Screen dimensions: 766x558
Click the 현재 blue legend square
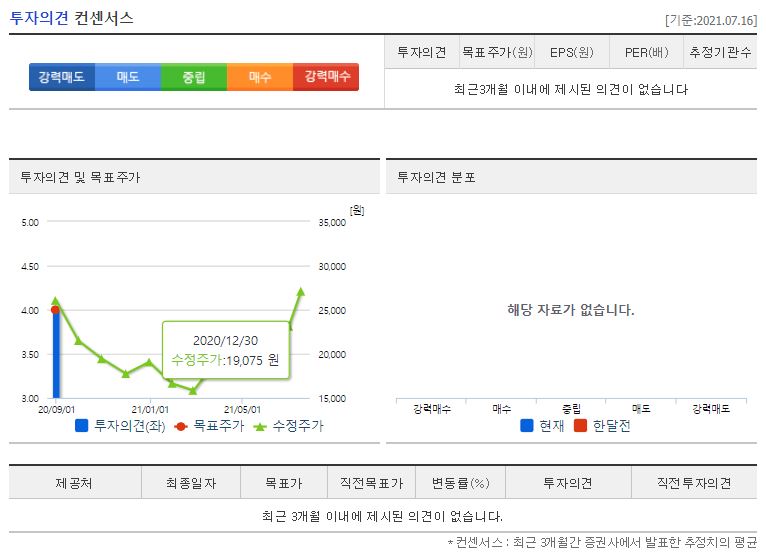[x=527, y=426]
